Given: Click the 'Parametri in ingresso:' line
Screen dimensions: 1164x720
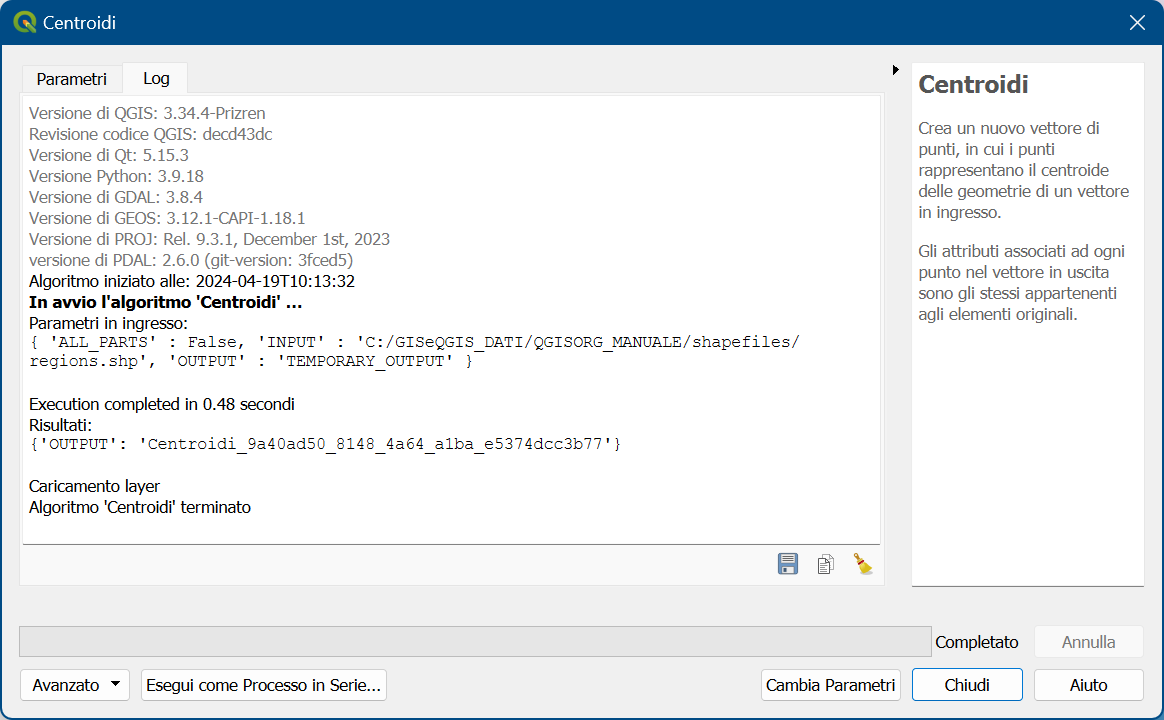Looking at the screenshot, I should pos(108,323).
